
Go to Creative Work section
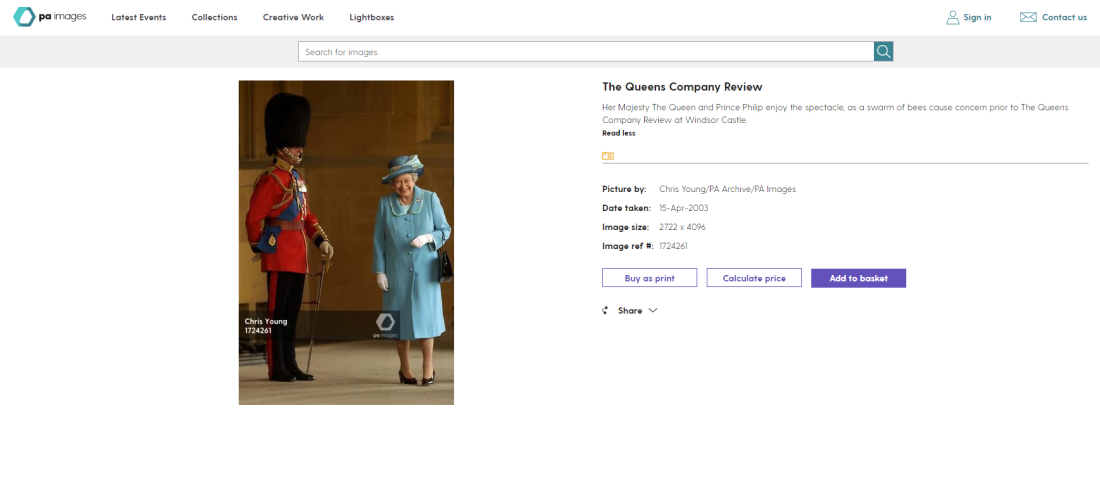pyautogui.click(x=293, y=18)
